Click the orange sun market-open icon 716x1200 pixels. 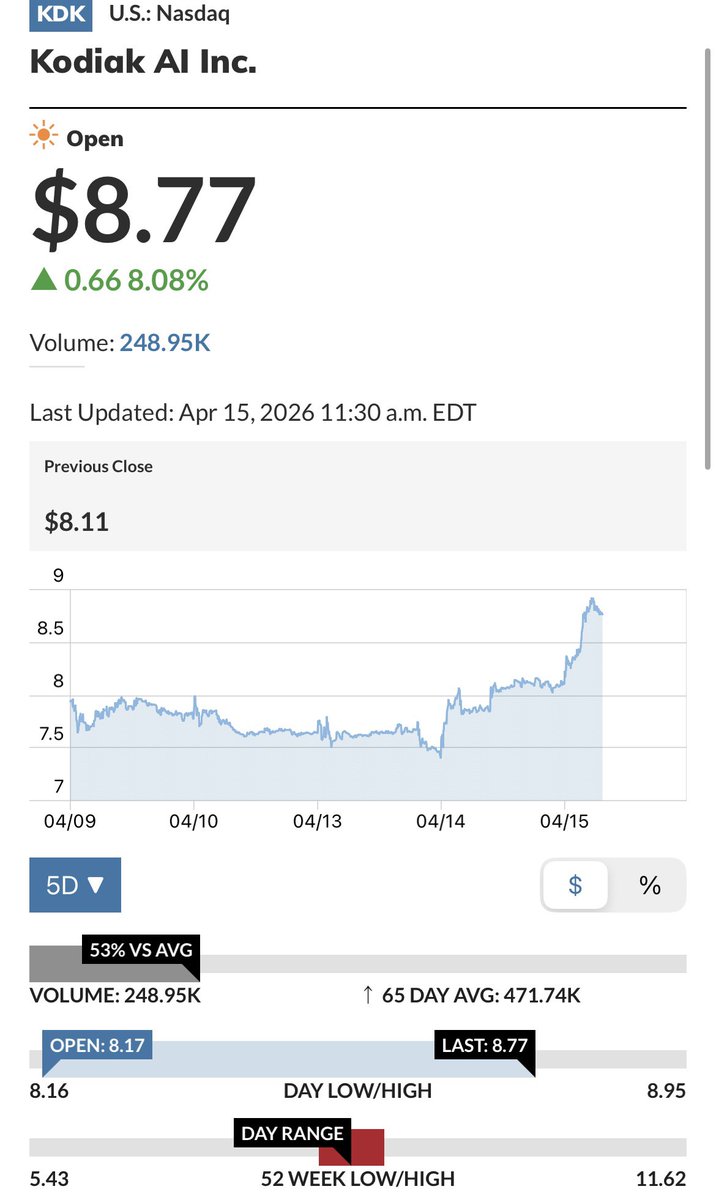click(43, 138)
